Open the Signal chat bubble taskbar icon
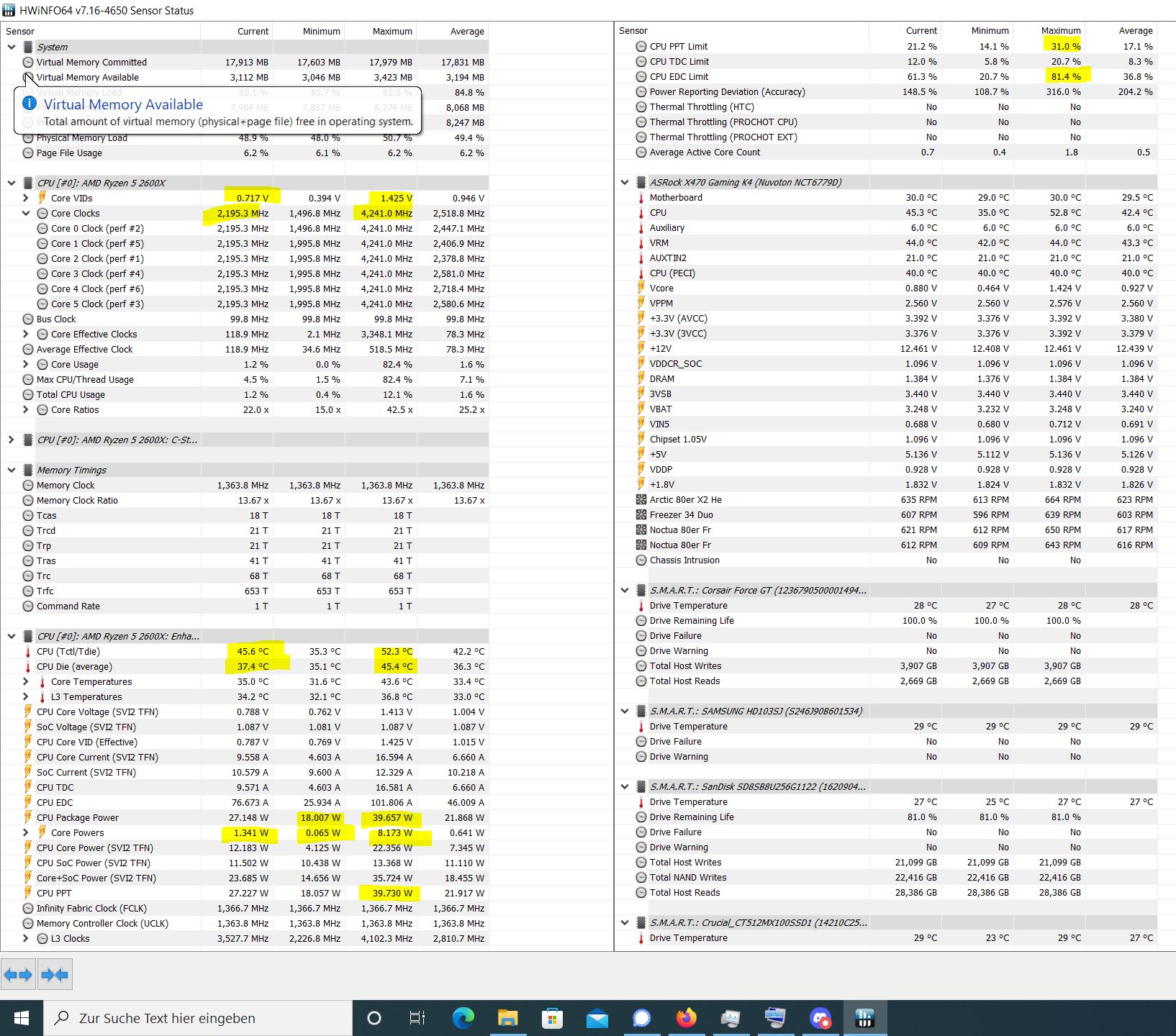 coord(642,1018)
